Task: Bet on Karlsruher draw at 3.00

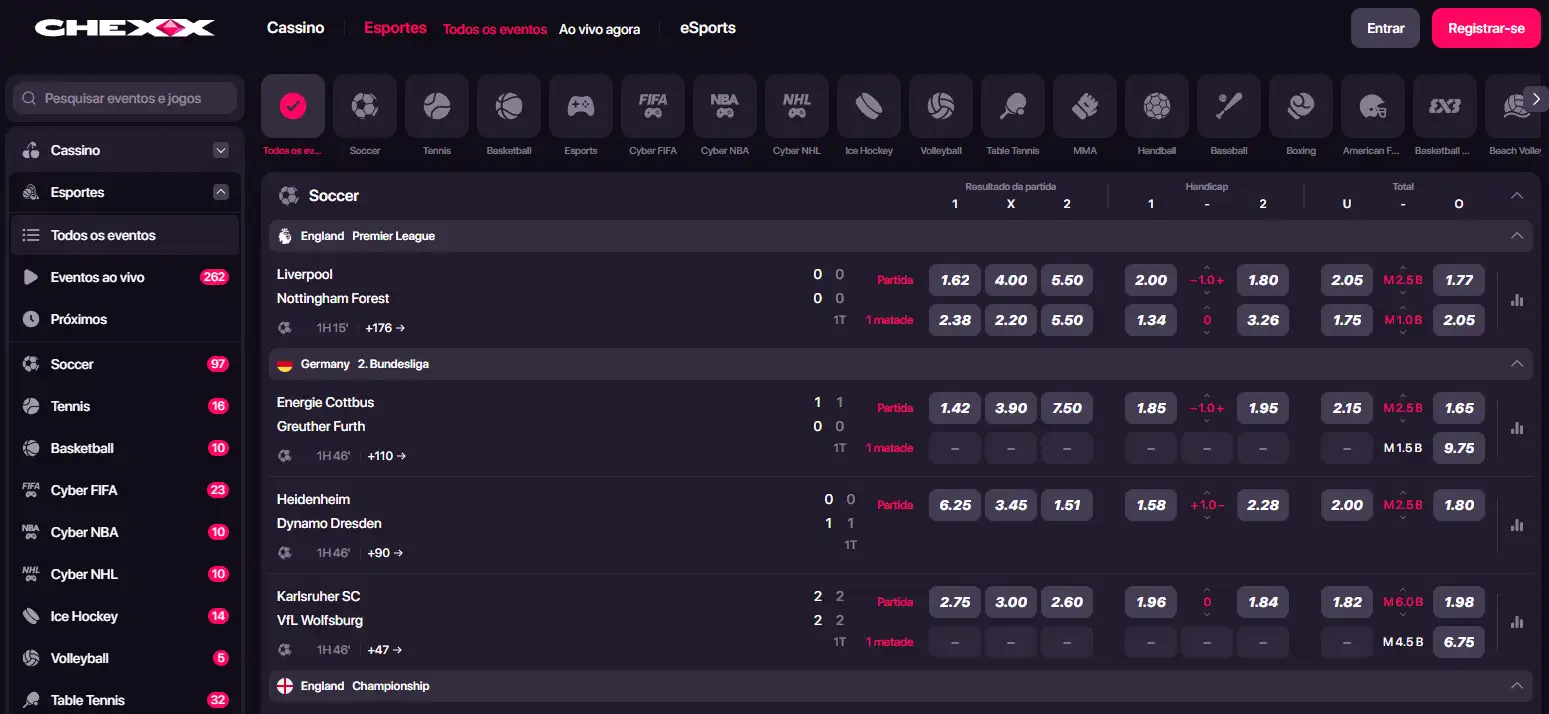Action: click(x=1011, y=602)
